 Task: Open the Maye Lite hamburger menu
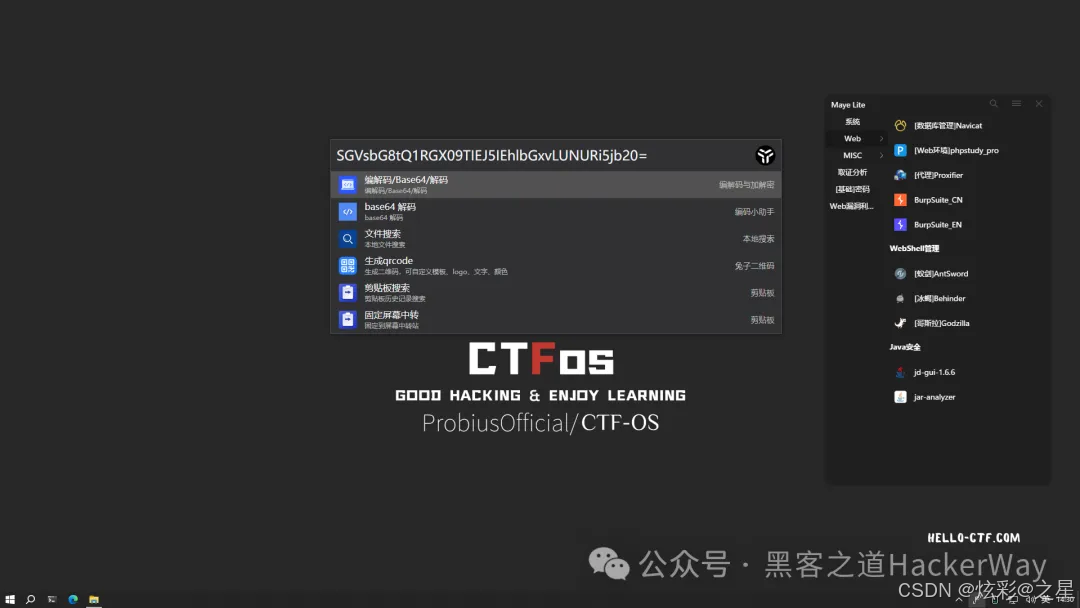tap(1015, 103)
